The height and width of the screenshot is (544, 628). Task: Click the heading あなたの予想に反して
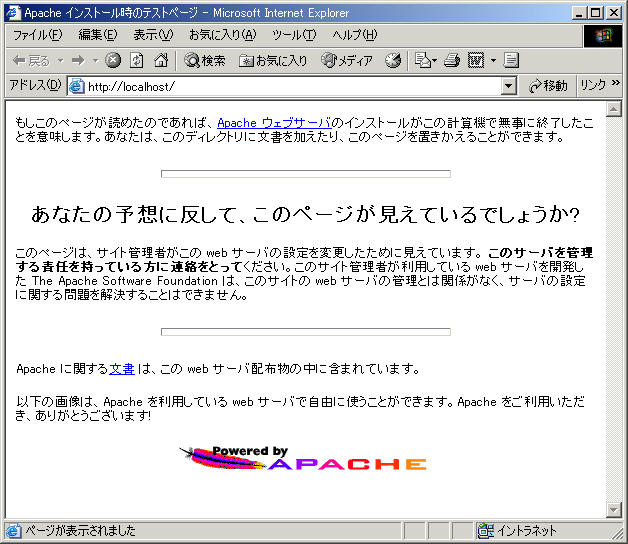[x=306, y=214]
